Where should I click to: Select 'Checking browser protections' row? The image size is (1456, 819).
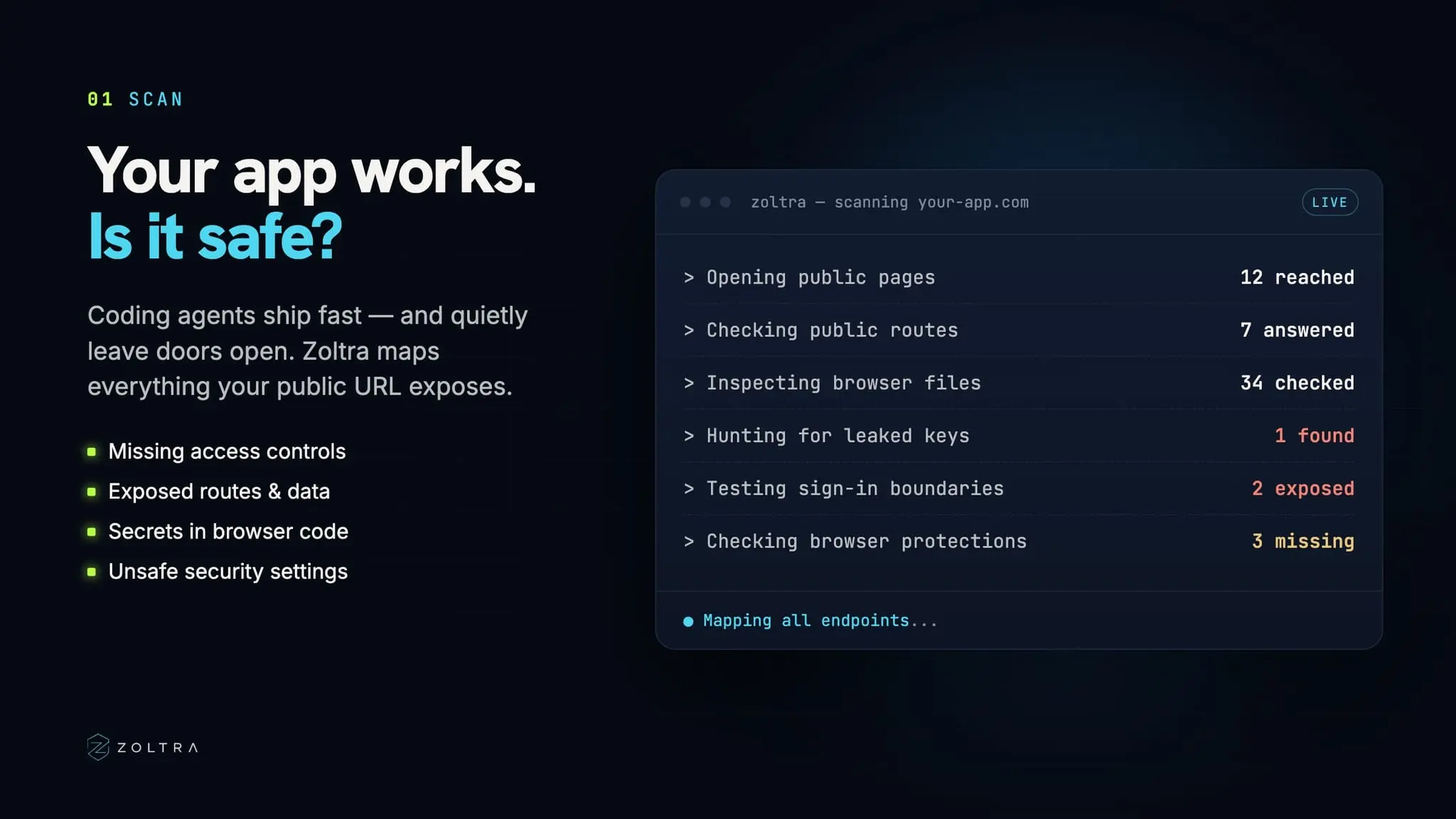coord(1019,541)
